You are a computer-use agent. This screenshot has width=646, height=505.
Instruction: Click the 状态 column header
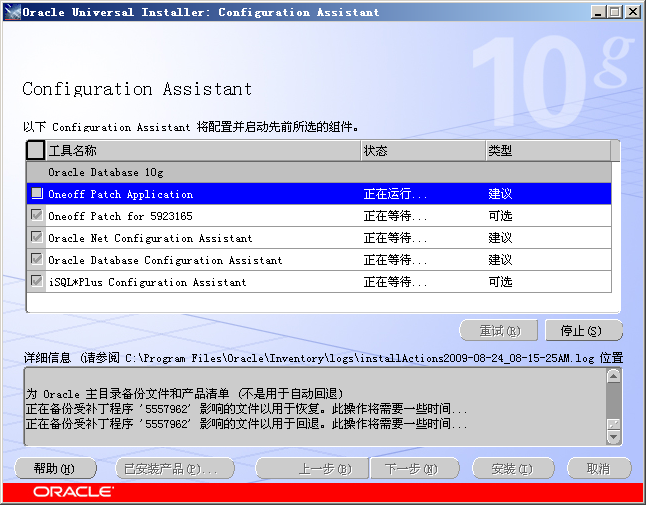[424, 150]
